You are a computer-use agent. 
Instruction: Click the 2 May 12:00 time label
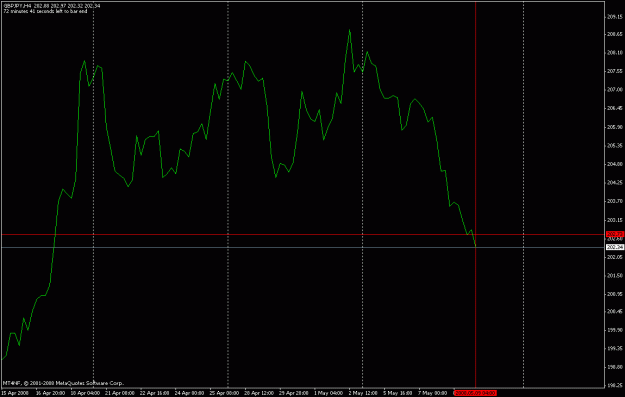coord(363,393)
